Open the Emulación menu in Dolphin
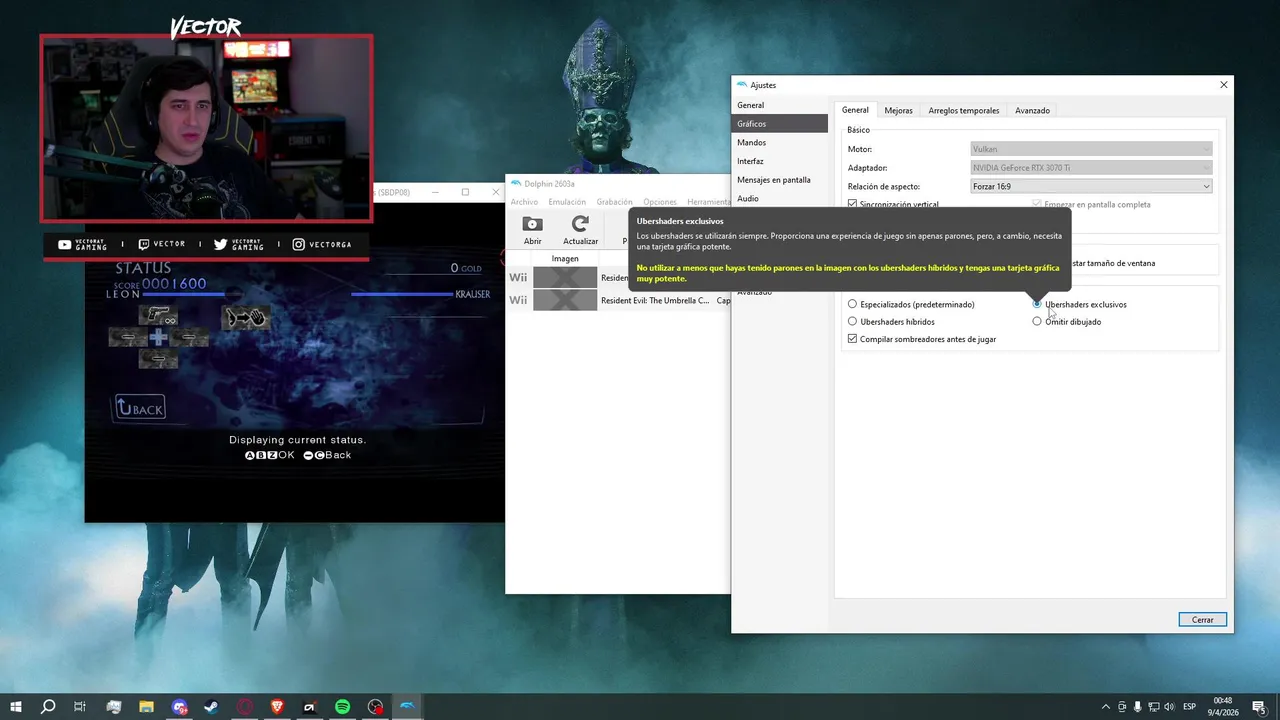1280x720 pixels. (567, 202)
